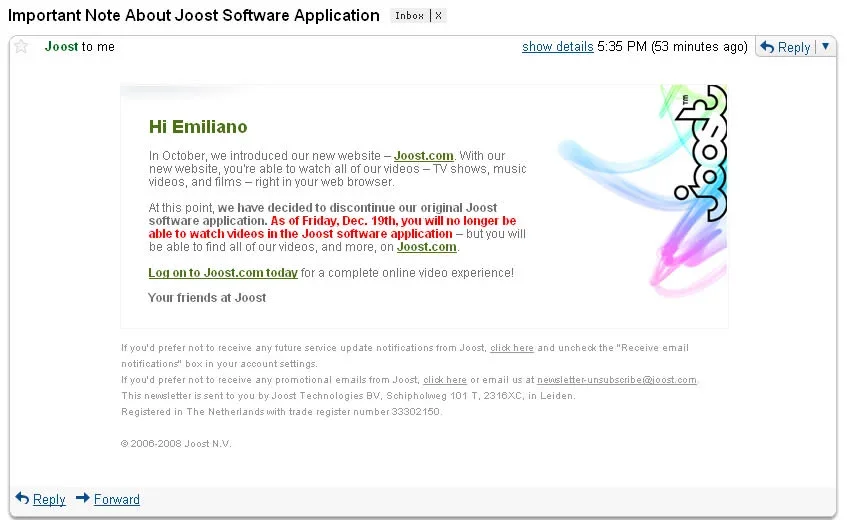The height and width of the screenshot is (520, 847).
Task: Click here to stop promotional emails
Action: [445, 380]
